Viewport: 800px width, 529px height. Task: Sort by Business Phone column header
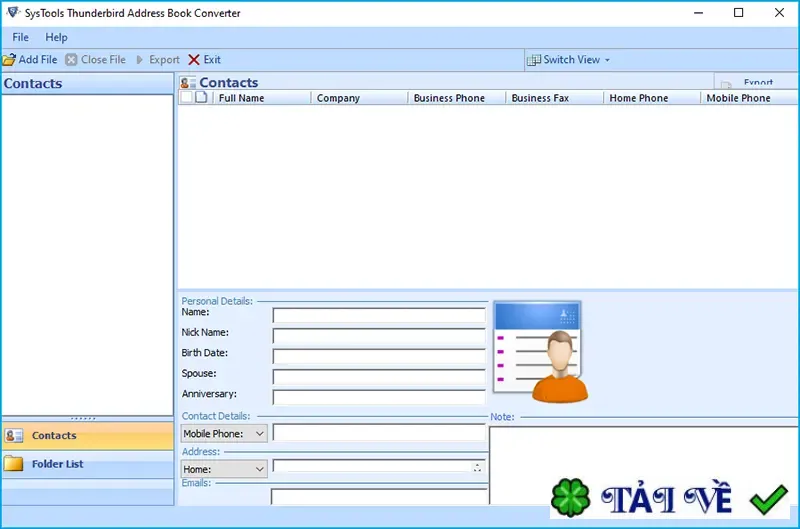[457, 98]
